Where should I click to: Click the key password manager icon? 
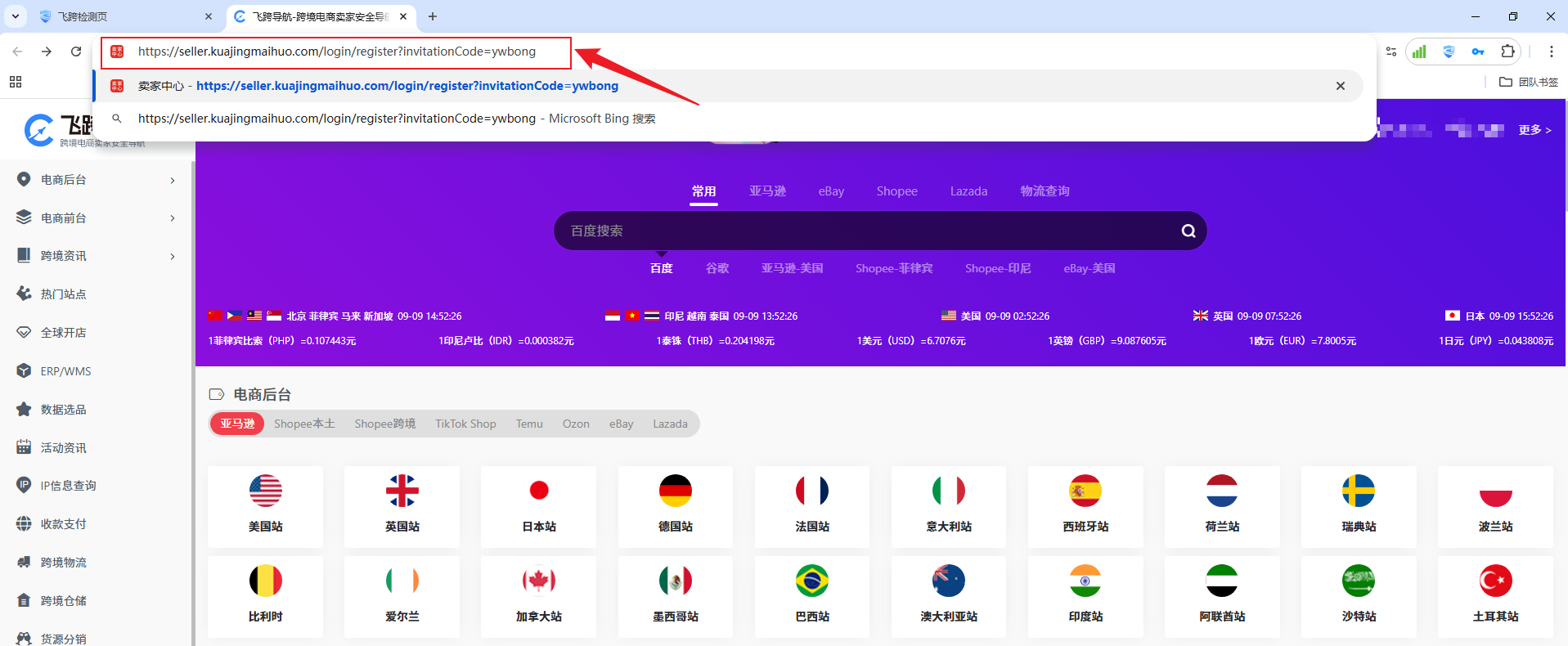tap(1478, 52)
